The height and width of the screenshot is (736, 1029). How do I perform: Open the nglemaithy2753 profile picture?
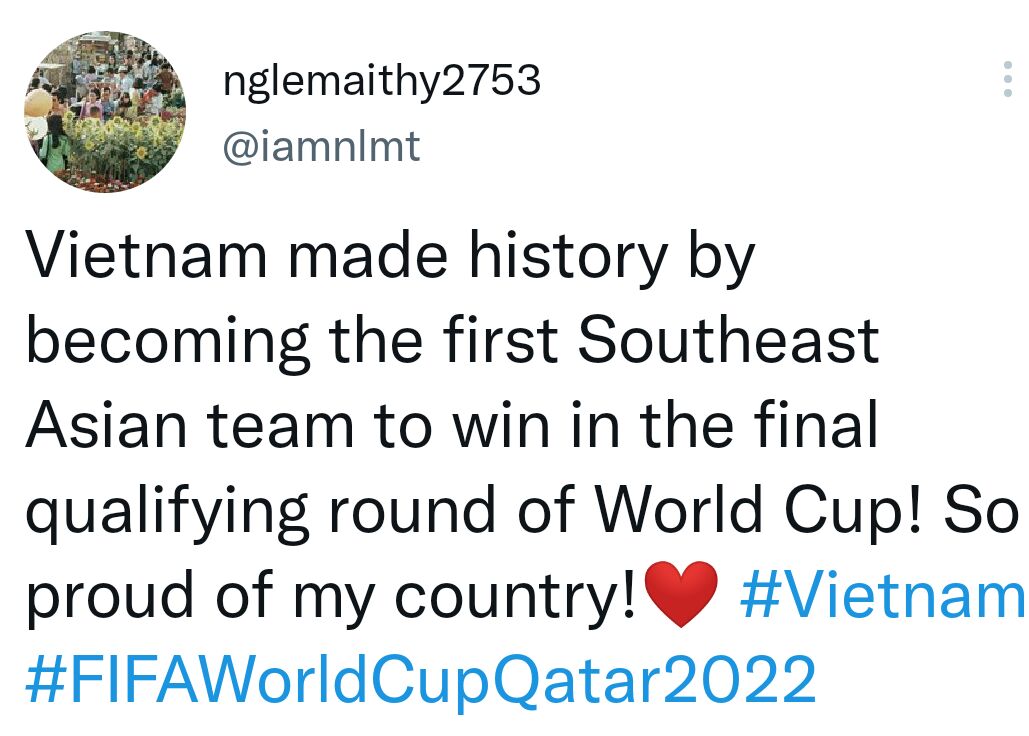(104, 110)
